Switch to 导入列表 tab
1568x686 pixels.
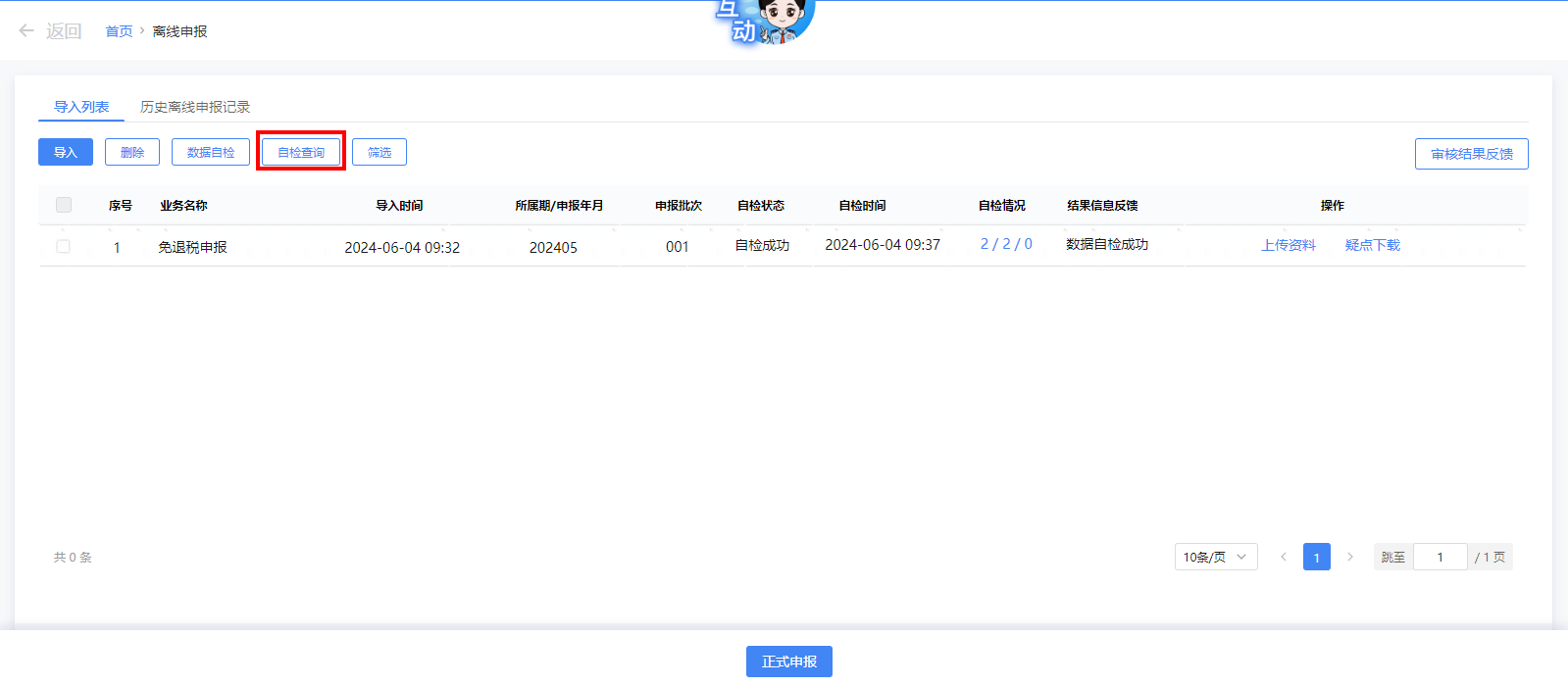pos(81,107)
